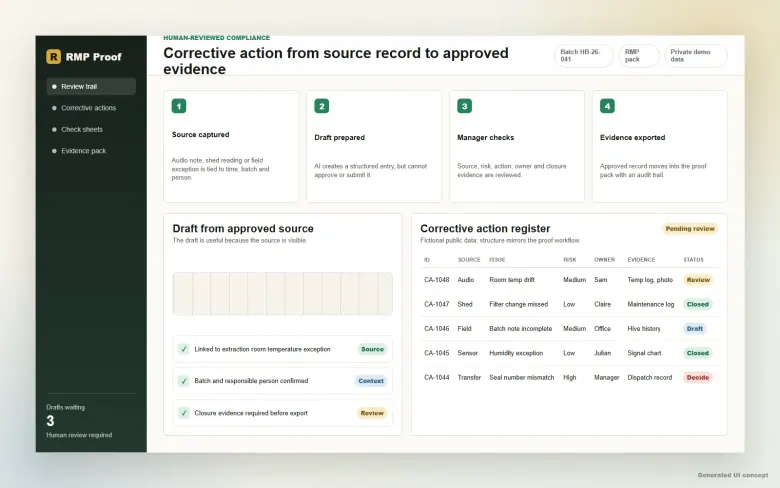Click the Humidity exception issue

[x=516, y=353]
